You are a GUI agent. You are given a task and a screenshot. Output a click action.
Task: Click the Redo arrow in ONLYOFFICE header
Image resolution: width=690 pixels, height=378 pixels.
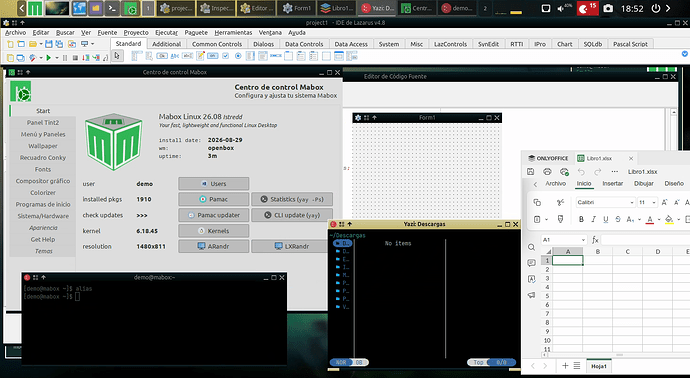coord(598,172)
